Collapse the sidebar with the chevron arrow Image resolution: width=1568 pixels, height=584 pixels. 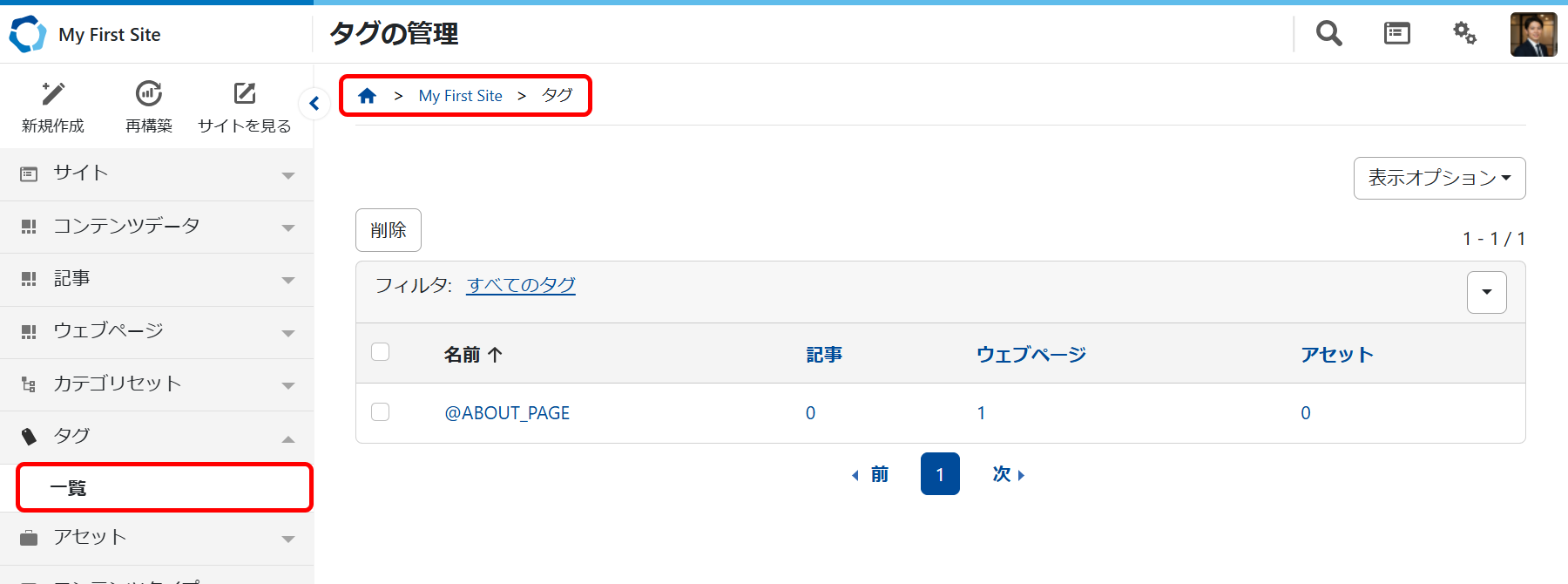point(314,103)
